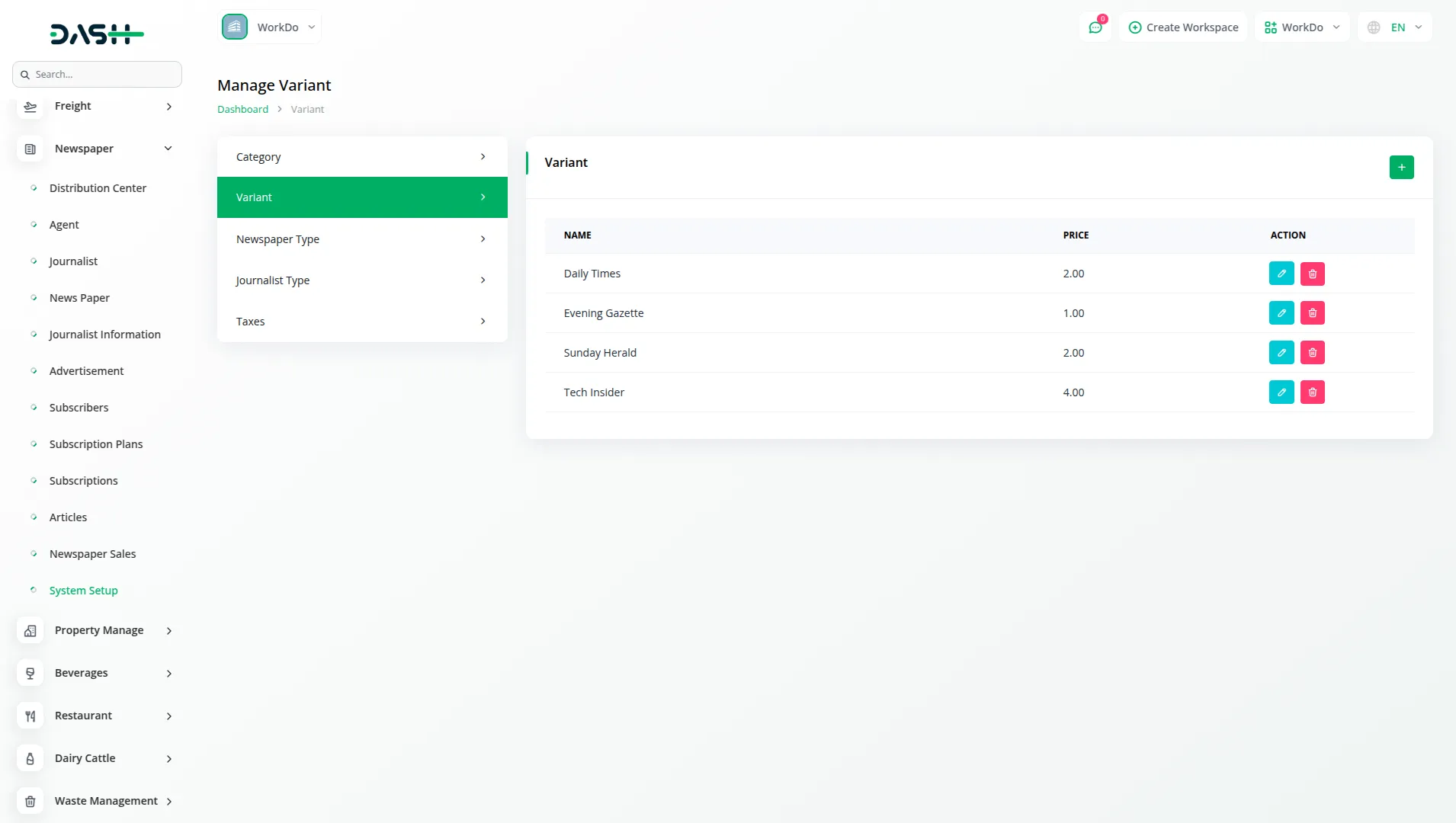
Task: Open the chat messages icon
Action: pyautogui.click(x=1095, y=27)
